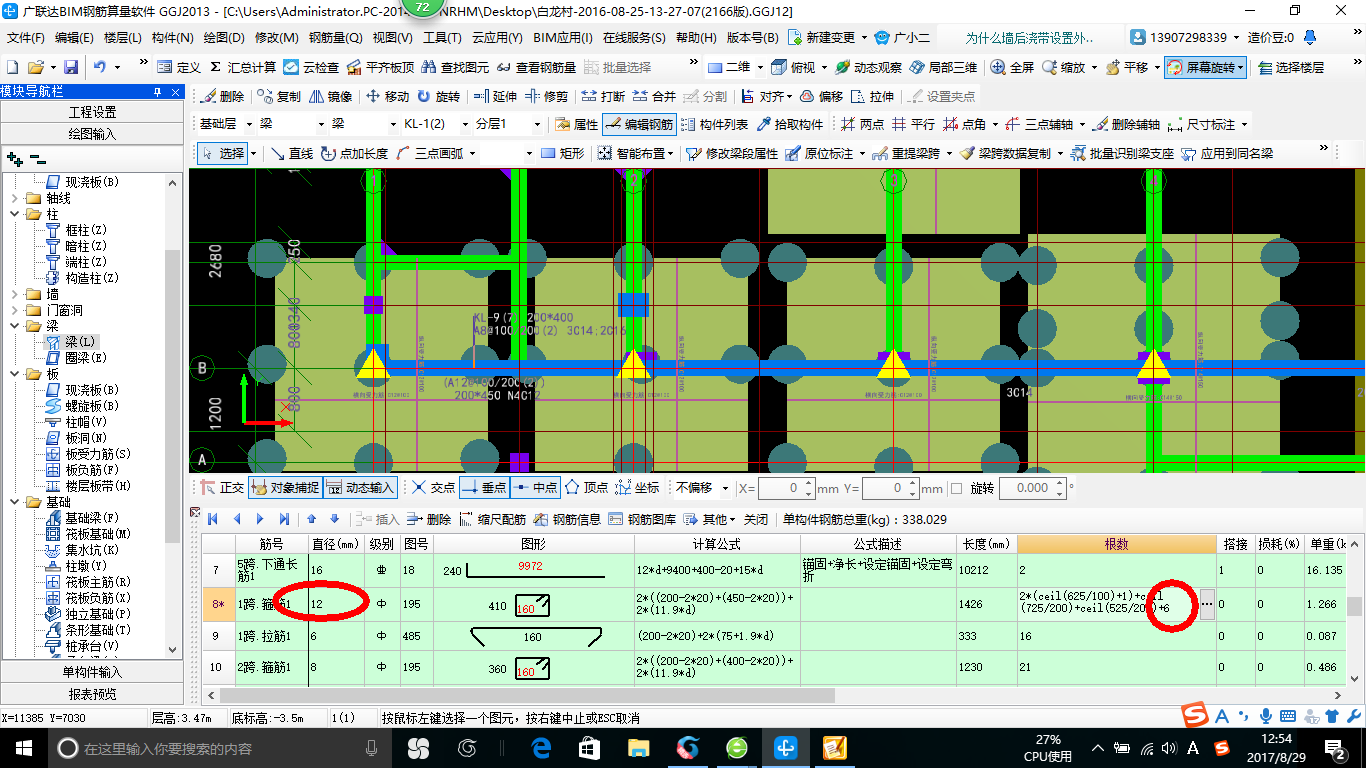Select the 移动 move tool
The image size is (1366, 768).
coord(388,96)
